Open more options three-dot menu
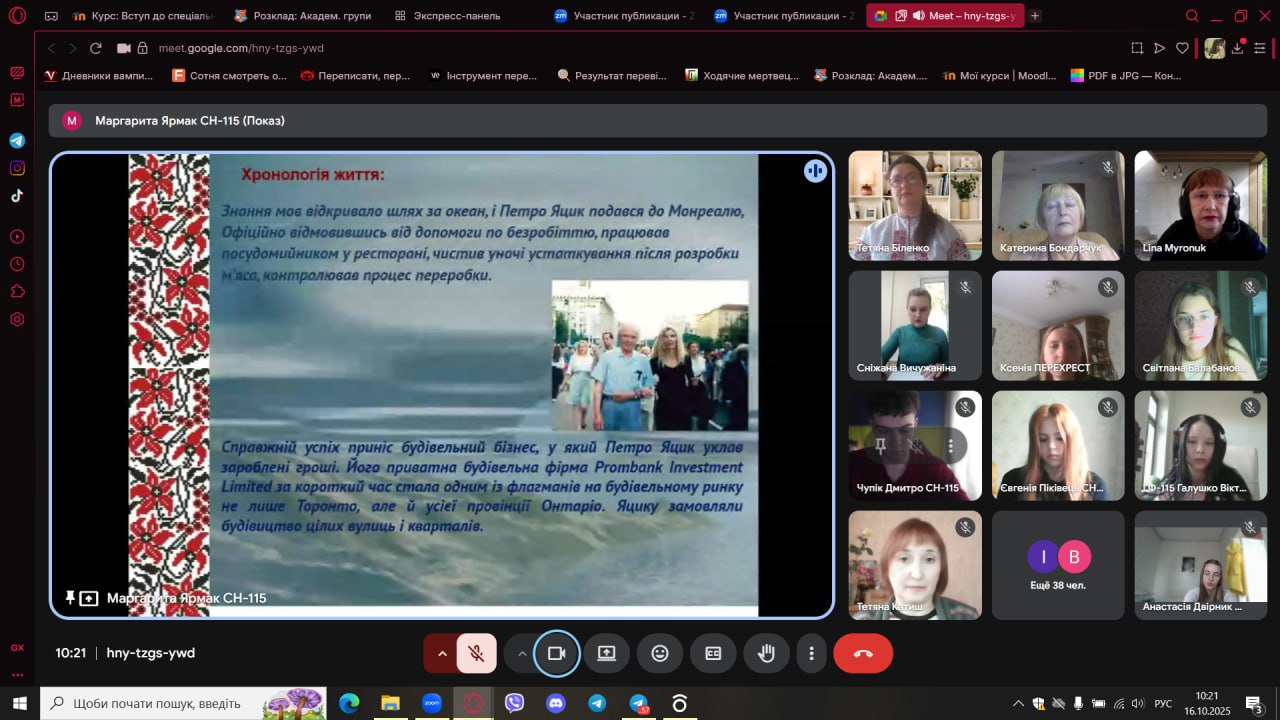This screenshot has height=720, width=1280. (811, 653)
